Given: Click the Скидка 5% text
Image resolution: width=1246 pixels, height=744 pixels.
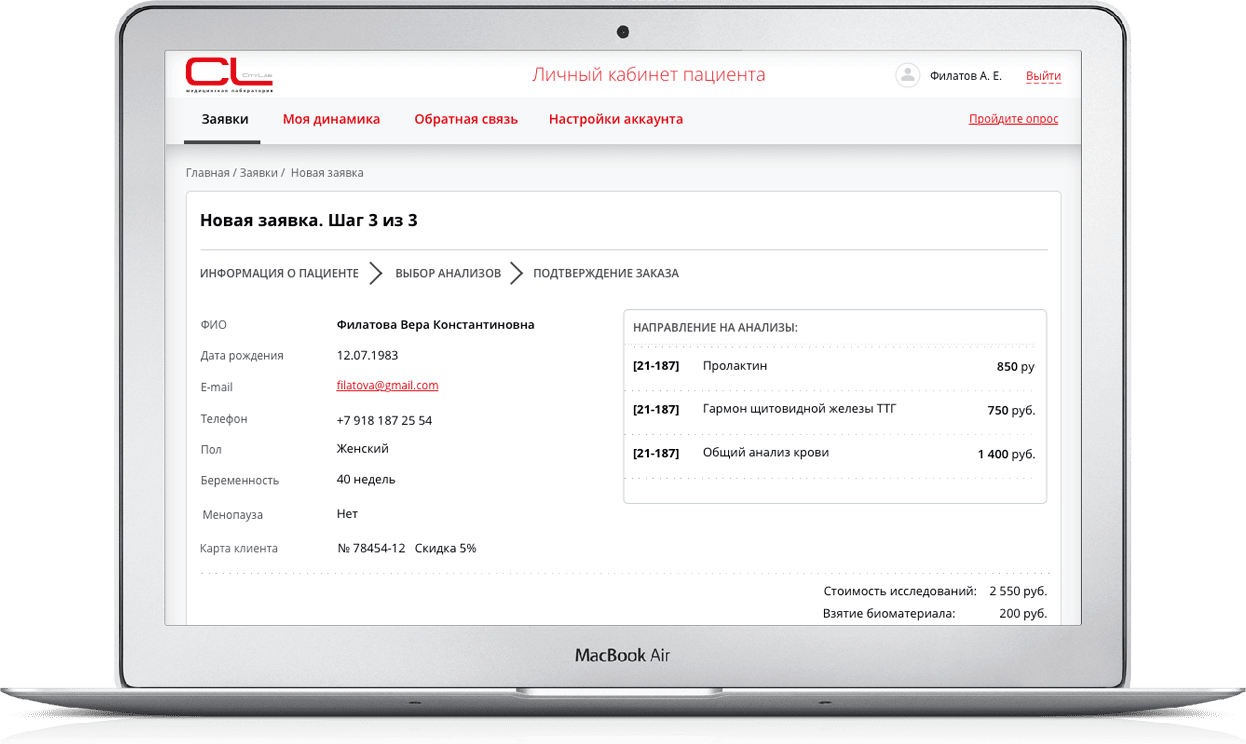Looking at the screenshot, I should tap(446, 548).
